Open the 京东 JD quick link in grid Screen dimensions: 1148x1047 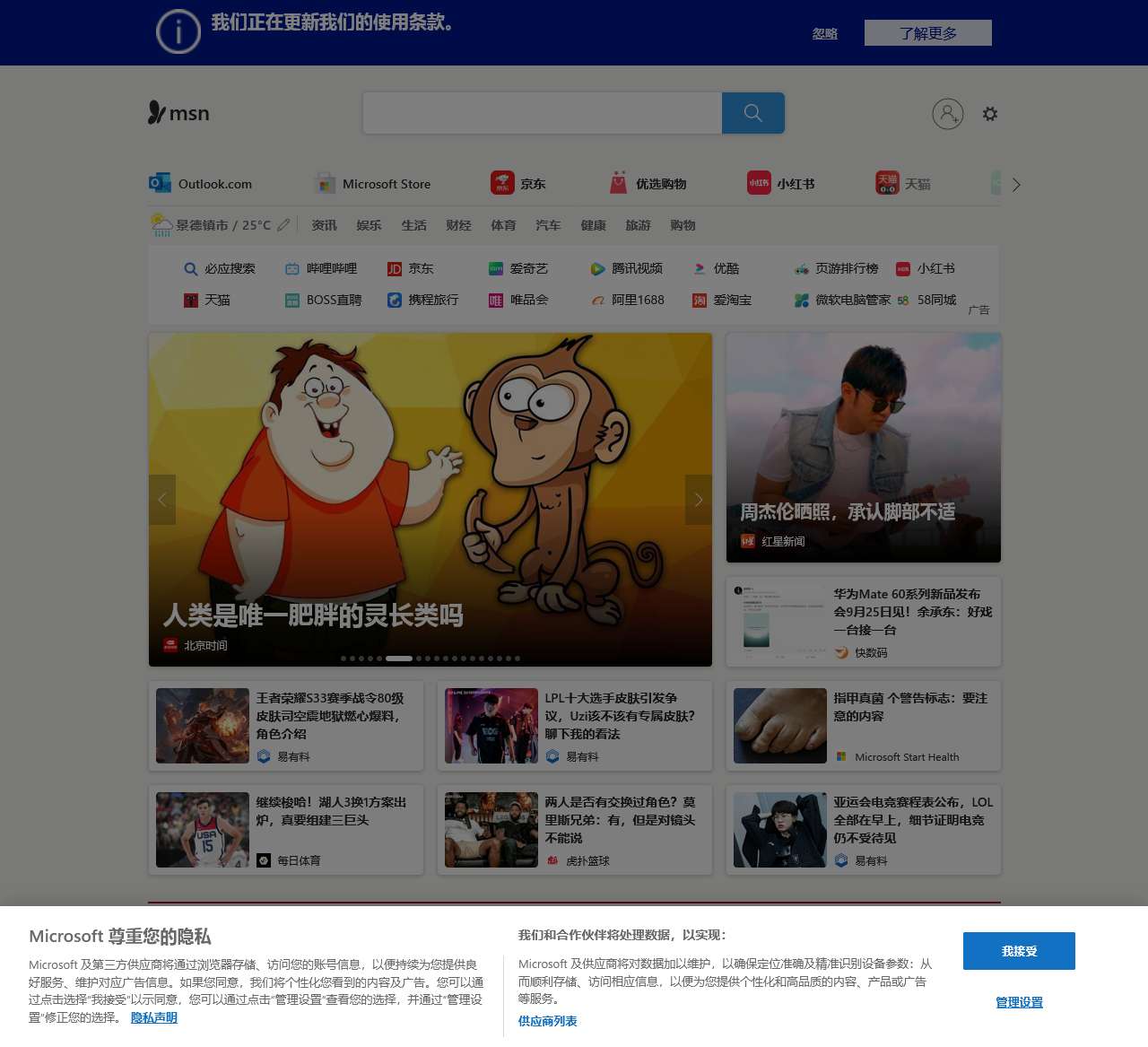tap(410, 268)
